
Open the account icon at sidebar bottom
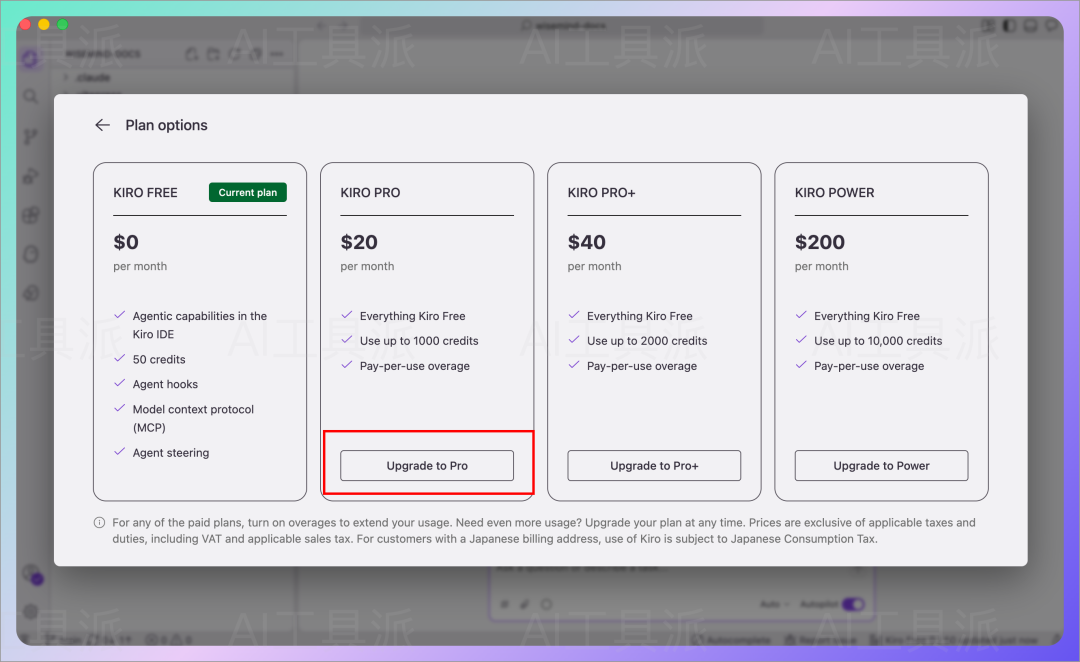32,574
